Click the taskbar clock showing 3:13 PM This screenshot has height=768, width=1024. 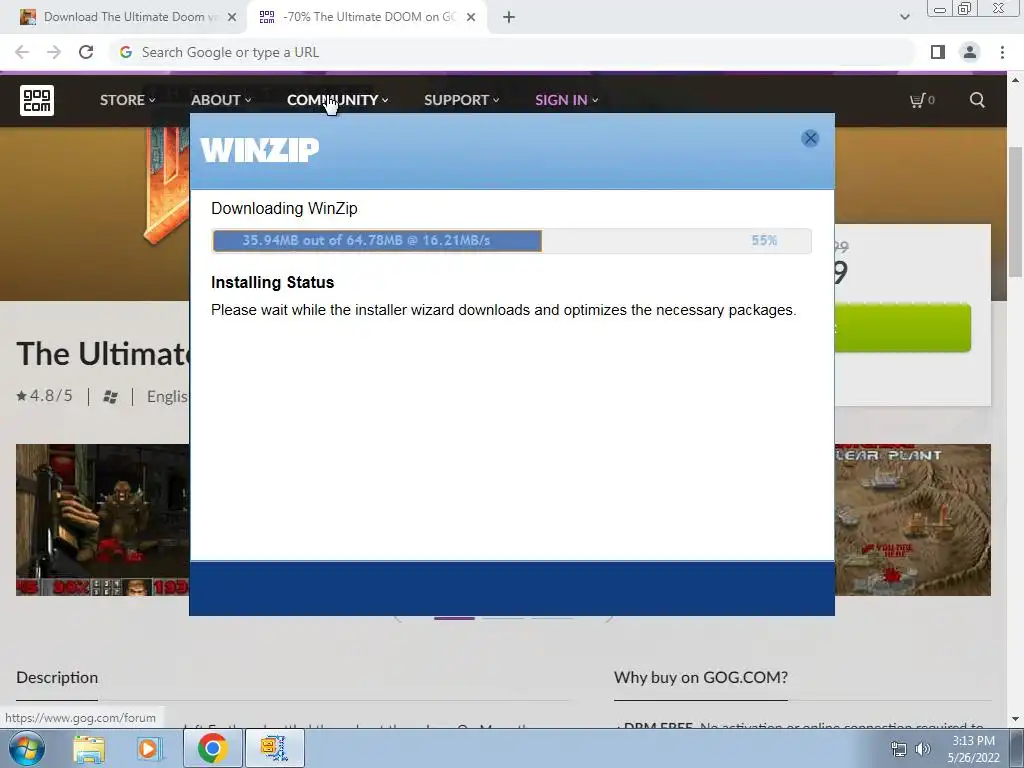(x=973, y=749)
